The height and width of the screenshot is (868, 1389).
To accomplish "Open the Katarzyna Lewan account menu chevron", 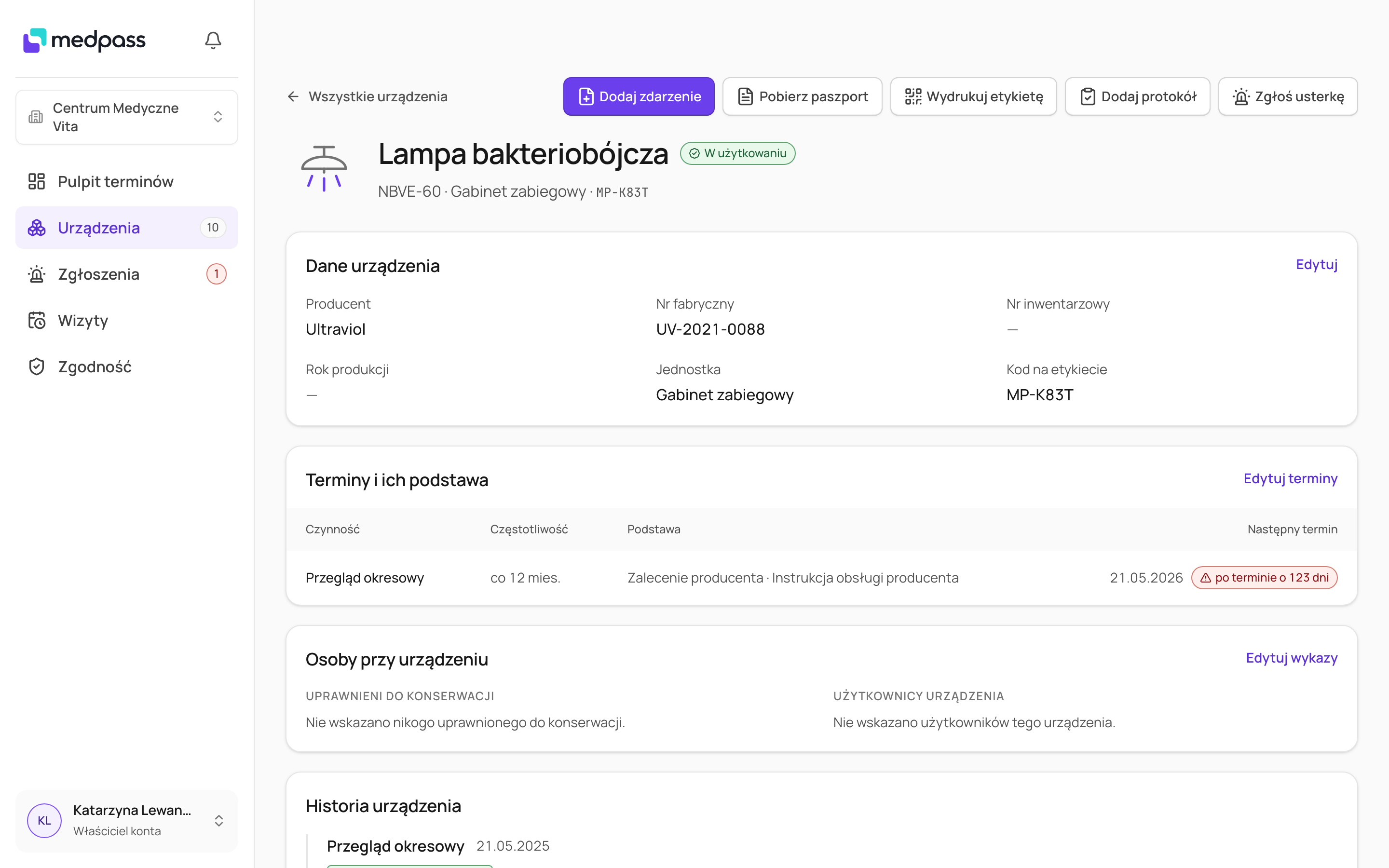I will click(218, 820).
